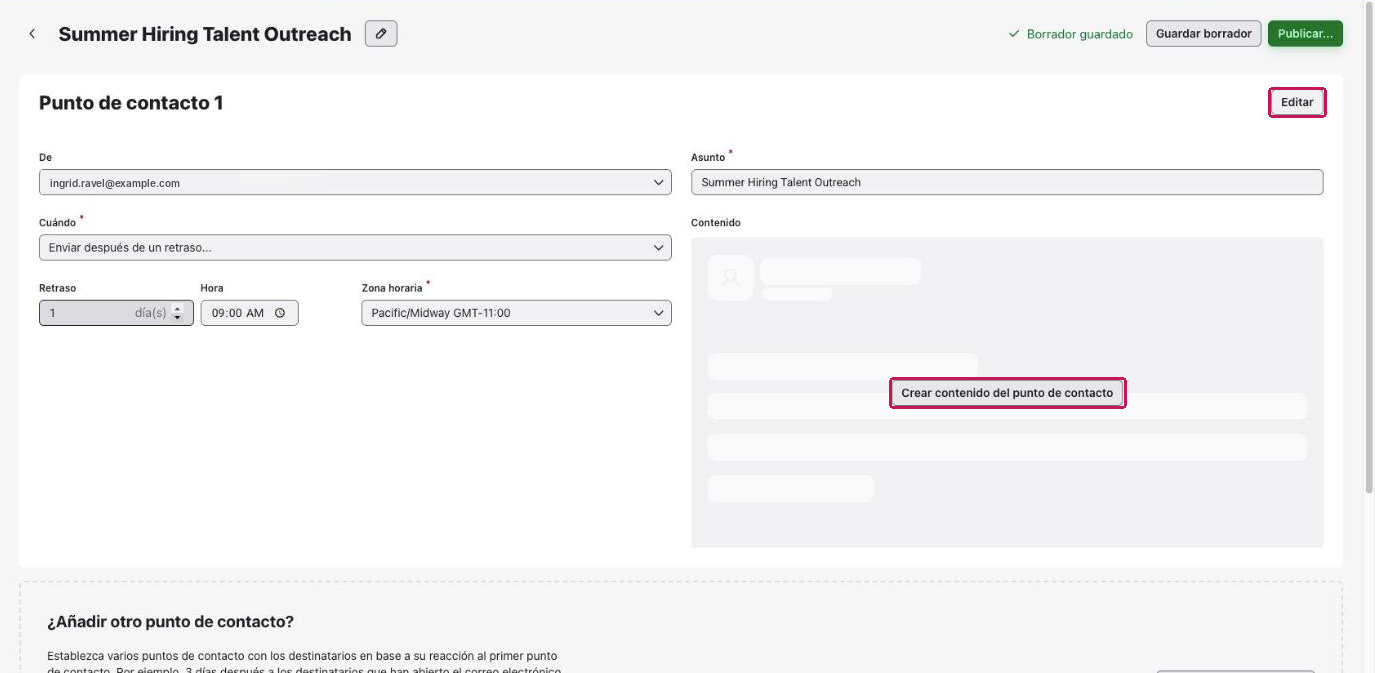Click the clock icon in Hora field
1375x673 pixels.
point(280,313)
